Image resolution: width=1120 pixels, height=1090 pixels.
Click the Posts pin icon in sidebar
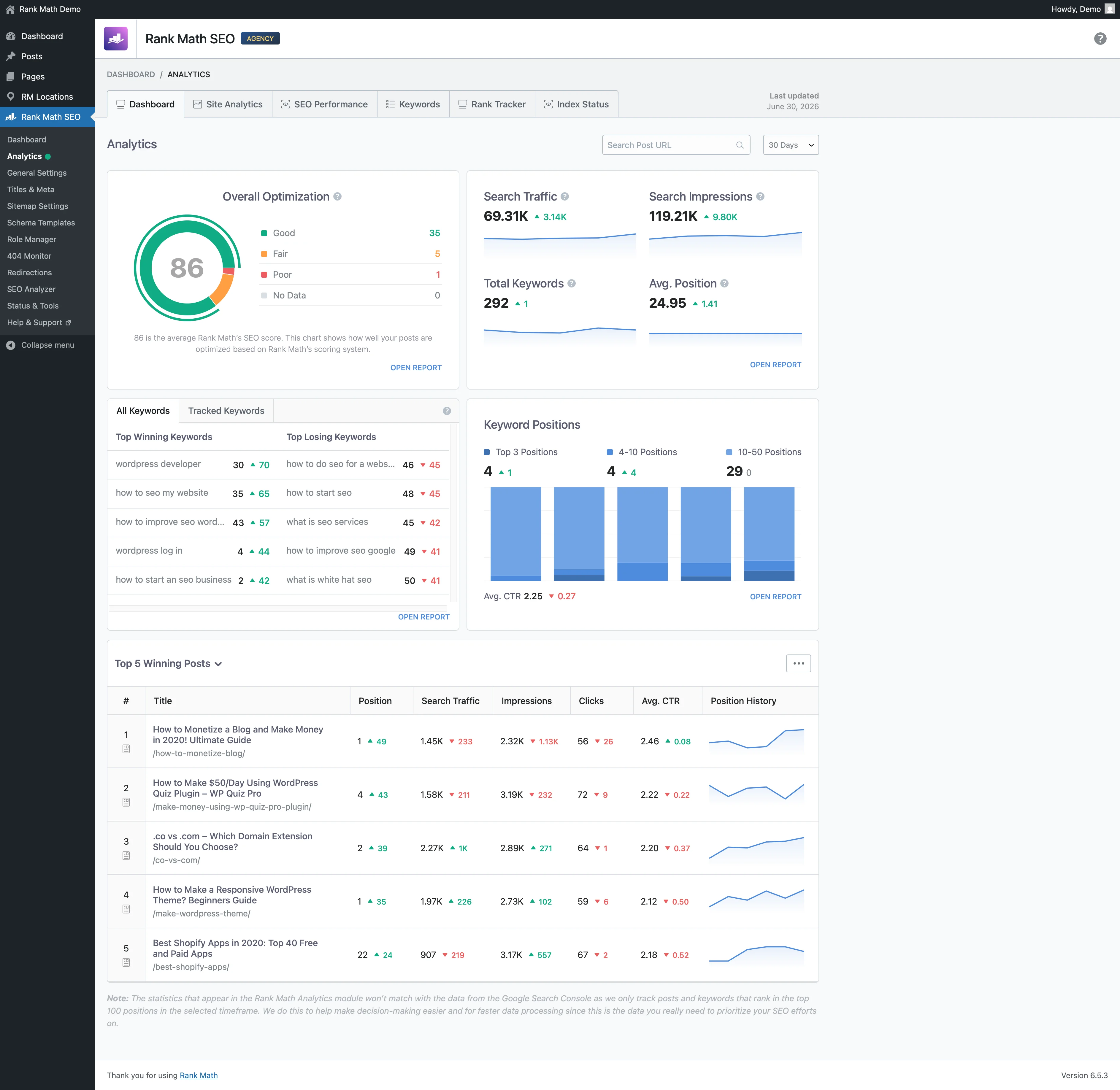coord(10,56)
